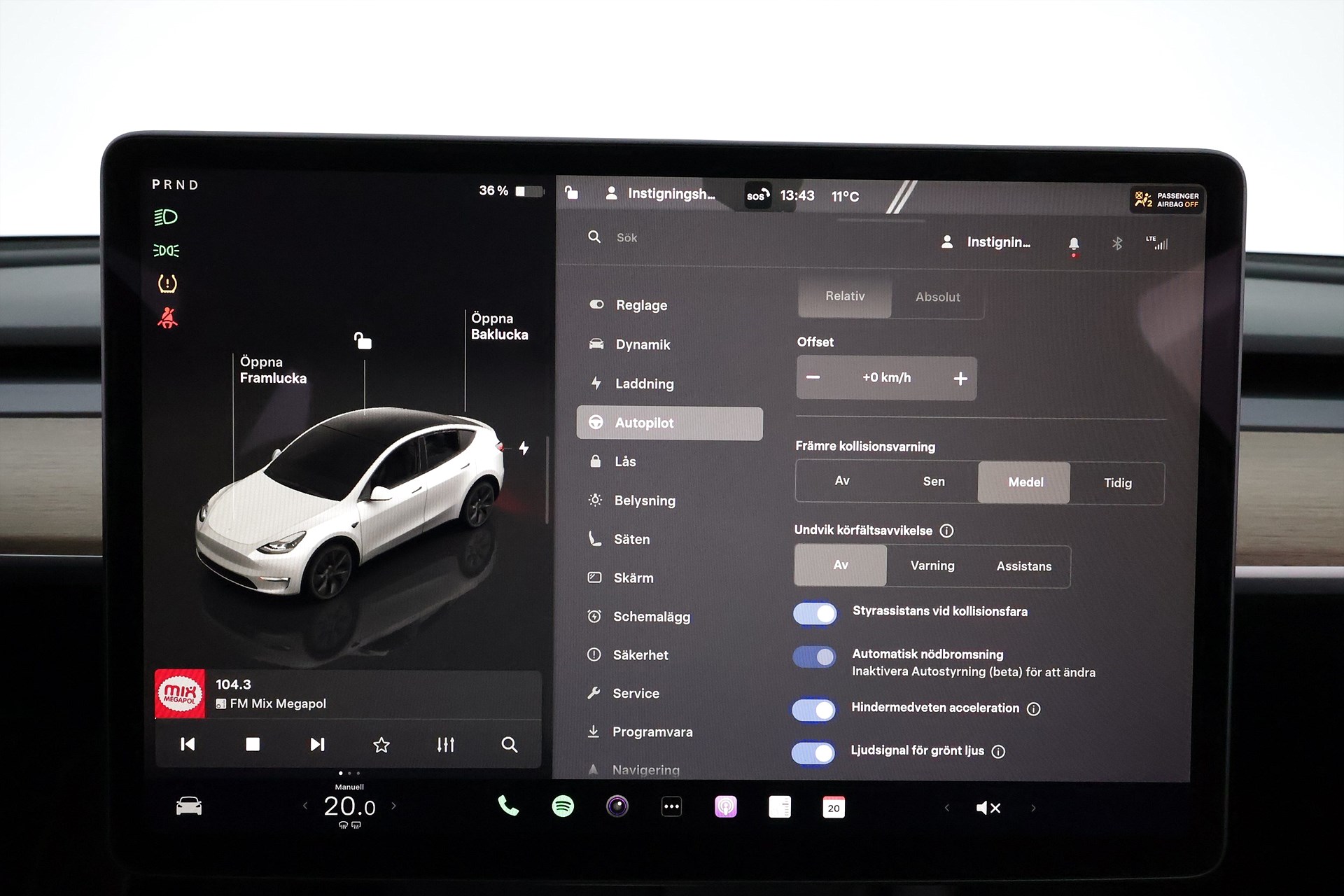
Task: Turn off Ljudsignal för grönt ljus
Action: (813, 752)
